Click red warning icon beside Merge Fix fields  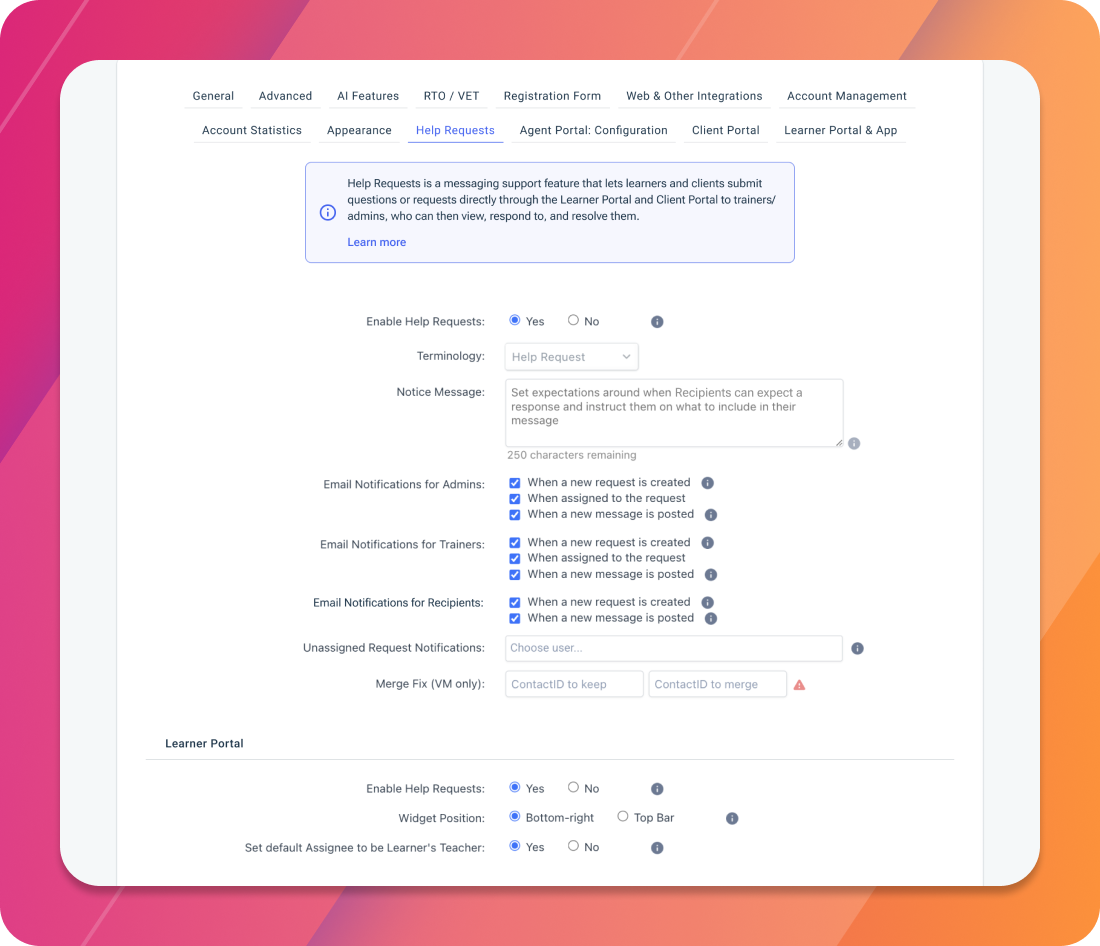coord(799,685)
